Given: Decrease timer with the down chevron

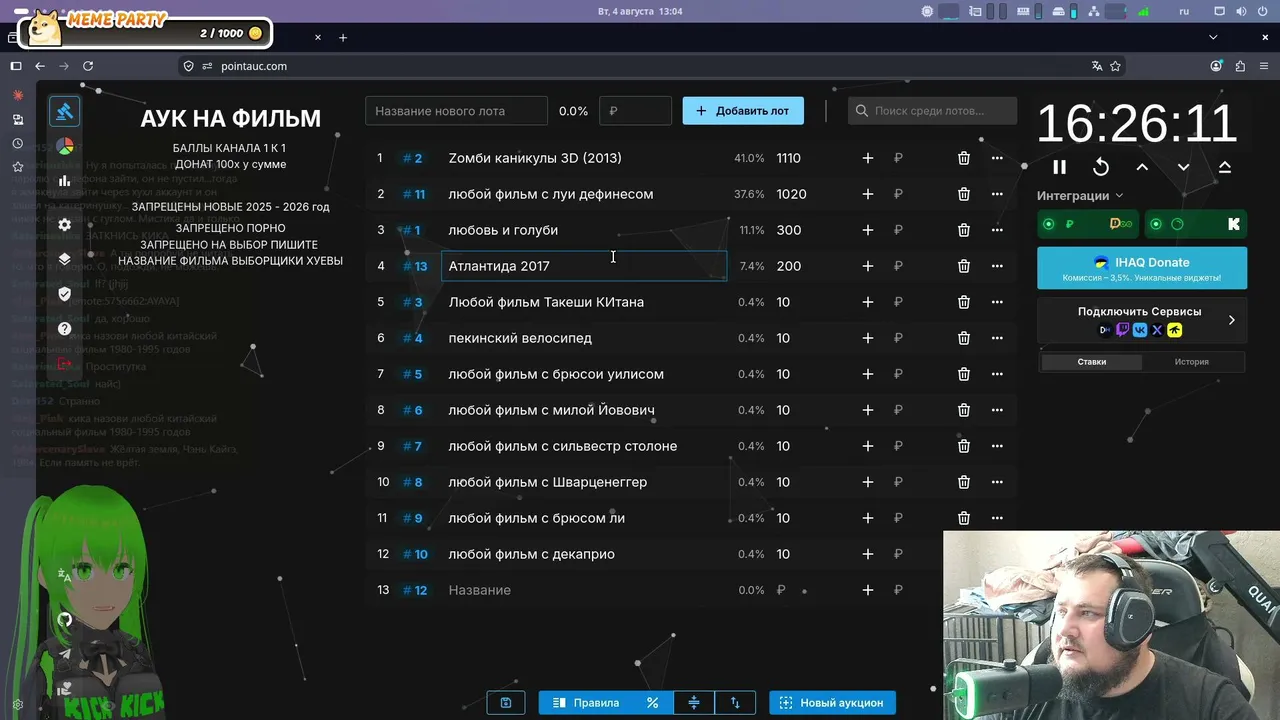Looking at the screenshot, I should click(x=1183, y=167).
